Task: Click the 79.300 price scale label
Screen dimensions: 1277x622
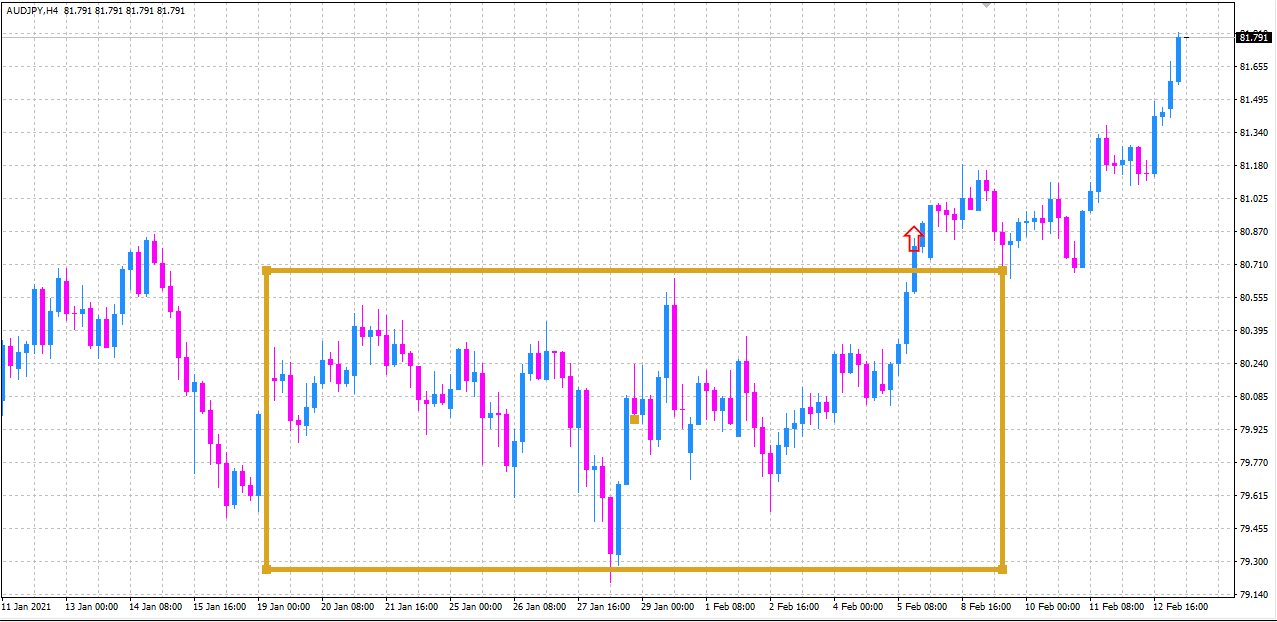Action: click(x=1253, y=562)
